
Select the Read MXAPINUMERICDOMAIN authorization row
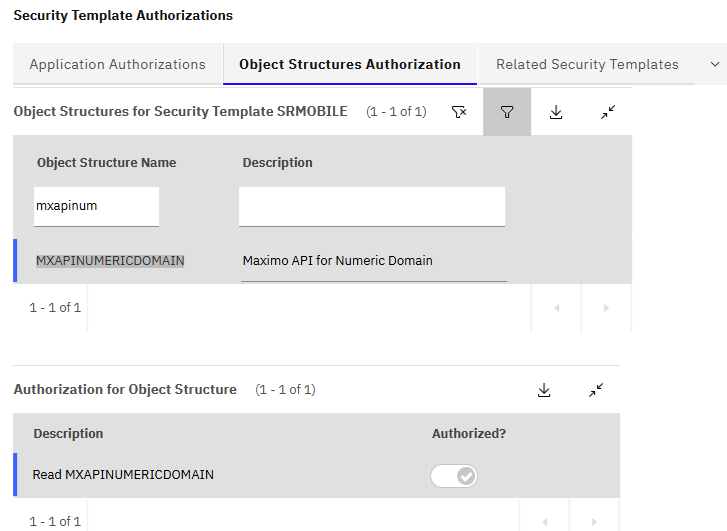point(123,475)
